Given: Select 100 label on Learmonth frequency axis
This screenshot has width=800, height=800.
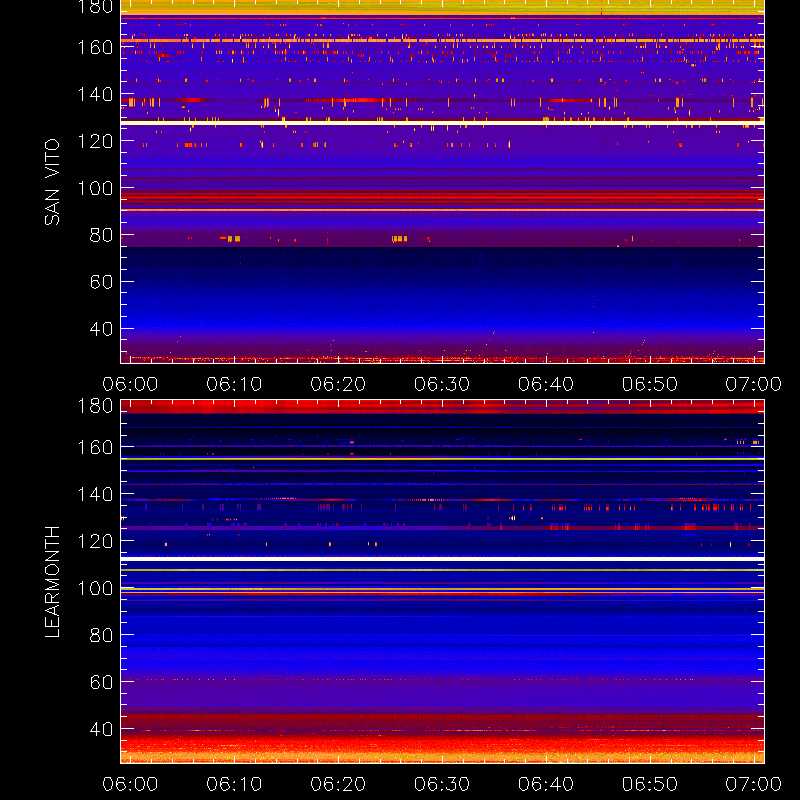Looking at the screenshot, I should pyautogui.click(x=95, y=588).
